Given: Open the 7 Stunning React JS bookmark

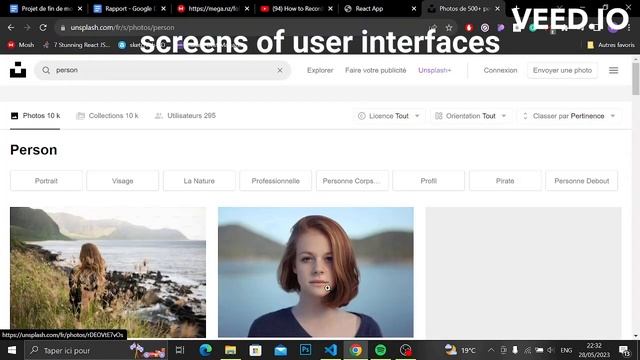Looking at the screenshot, I should click(77, 45).
